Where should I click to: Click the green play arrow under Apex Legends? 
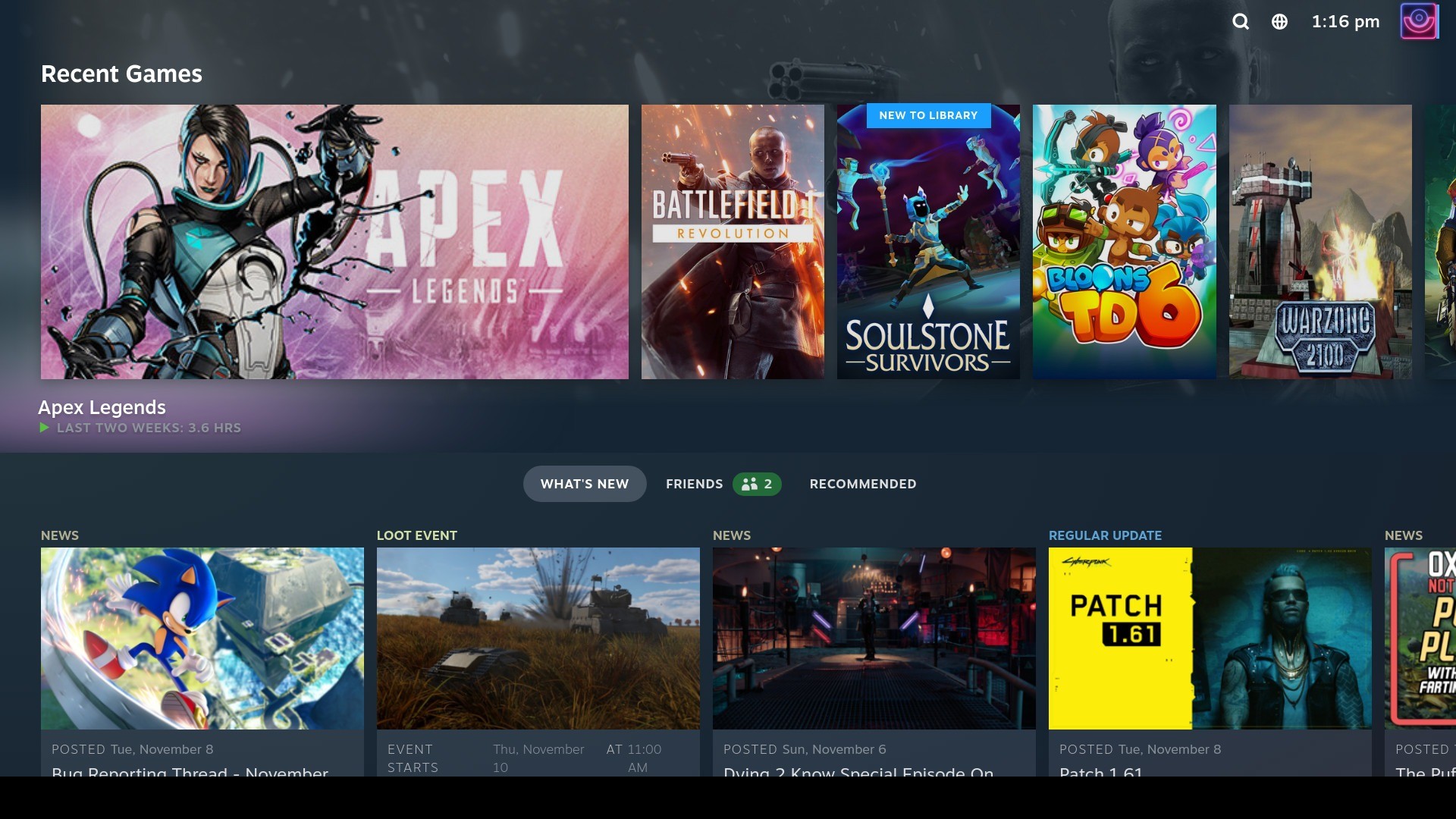[44, 428]
